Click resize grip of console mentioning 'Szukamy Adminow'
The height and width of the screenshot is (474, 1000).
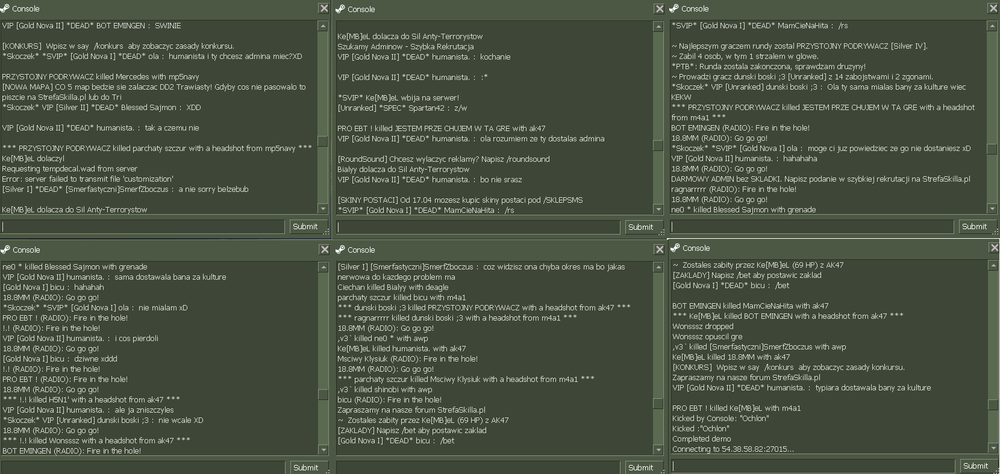(663, 232)
